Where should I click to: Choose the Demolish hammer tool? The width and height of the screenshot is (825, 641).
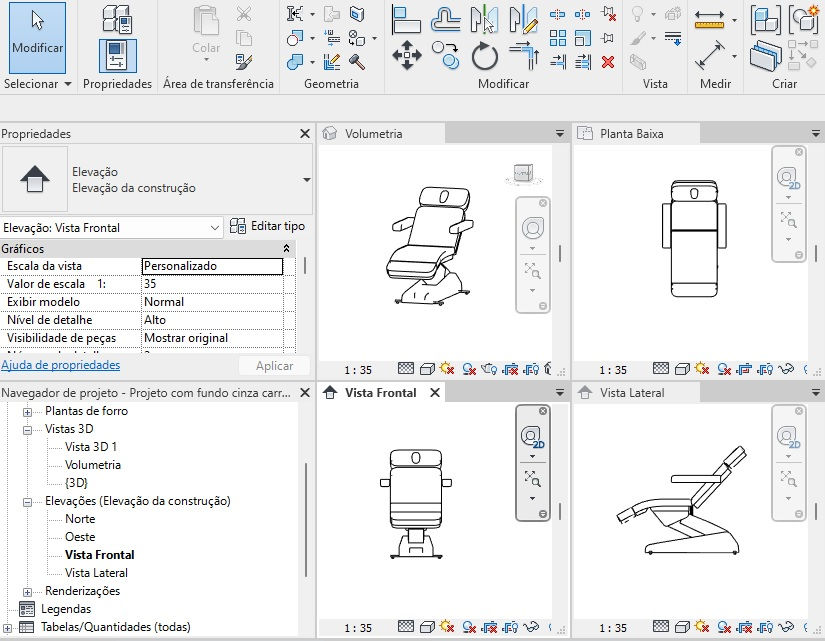click(x=357, y=62)
